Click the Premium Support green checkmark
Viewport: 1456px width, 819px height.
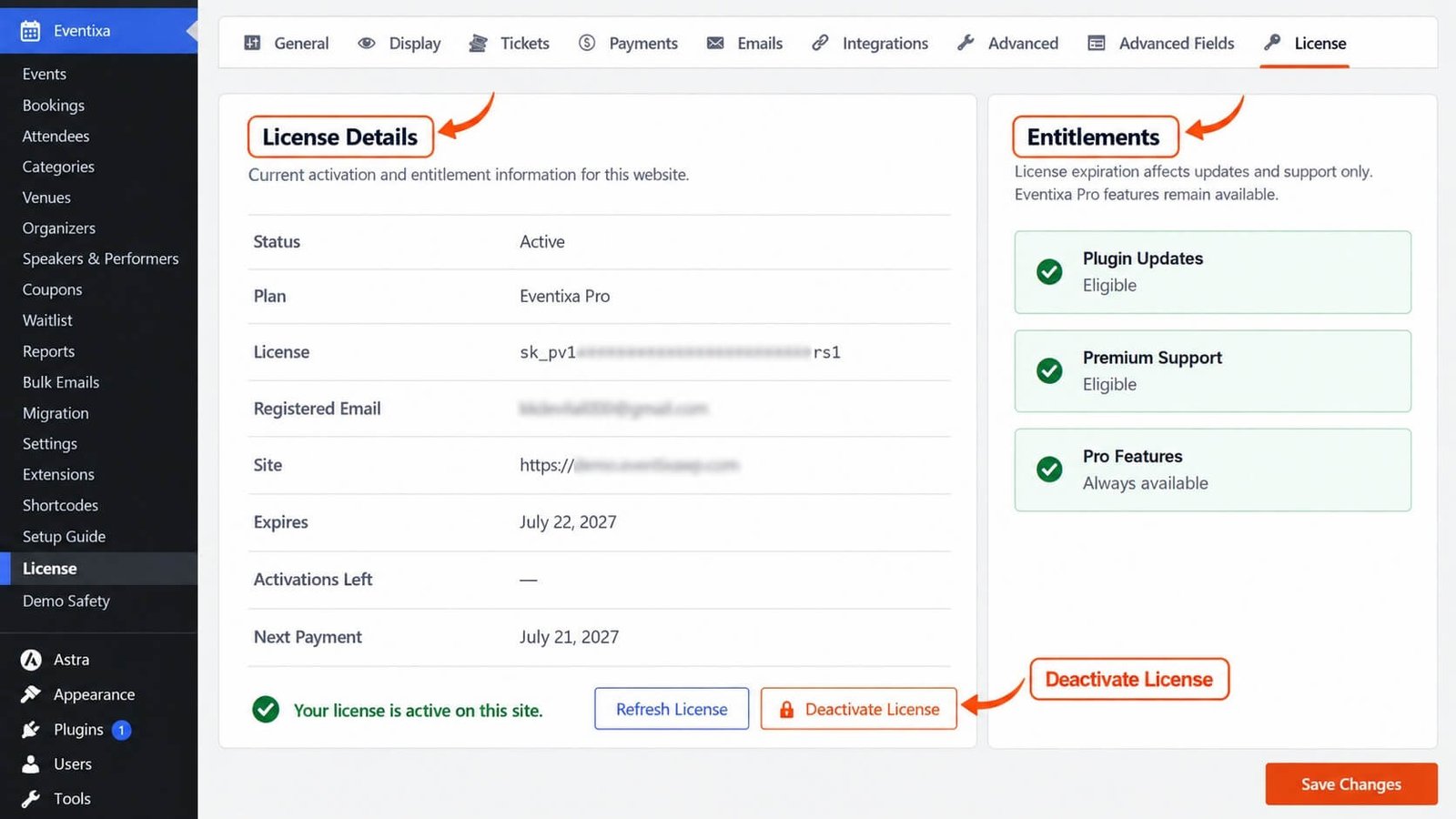pyautogui.click(x=1049, y=370)
